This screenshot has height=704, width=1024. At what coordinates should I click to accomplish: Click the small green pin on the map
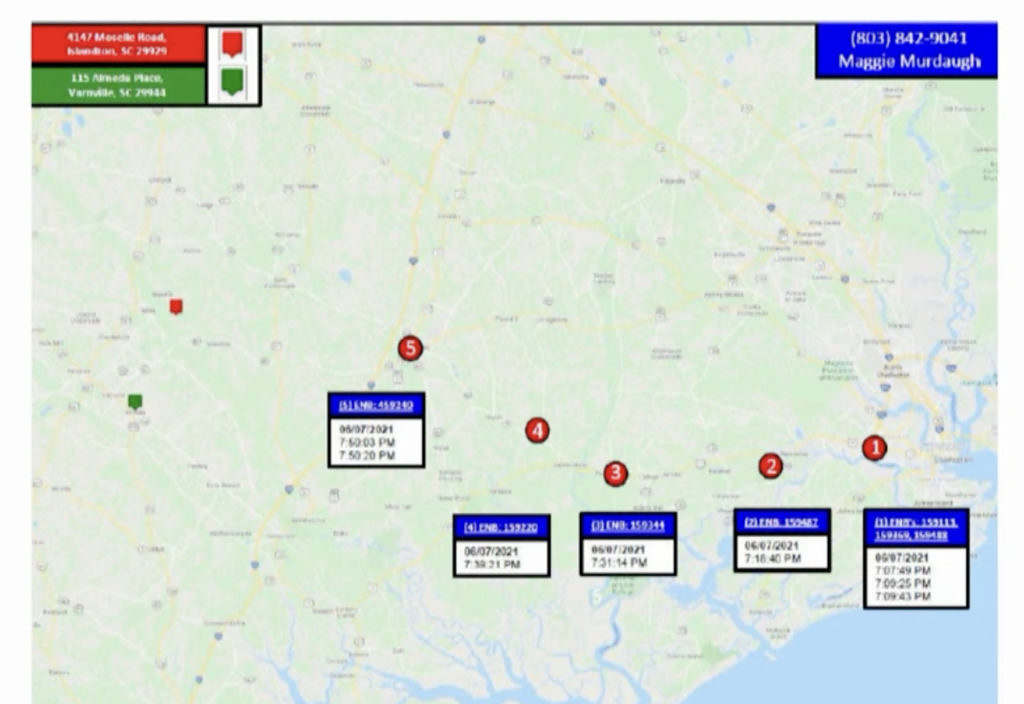(135, 401)
